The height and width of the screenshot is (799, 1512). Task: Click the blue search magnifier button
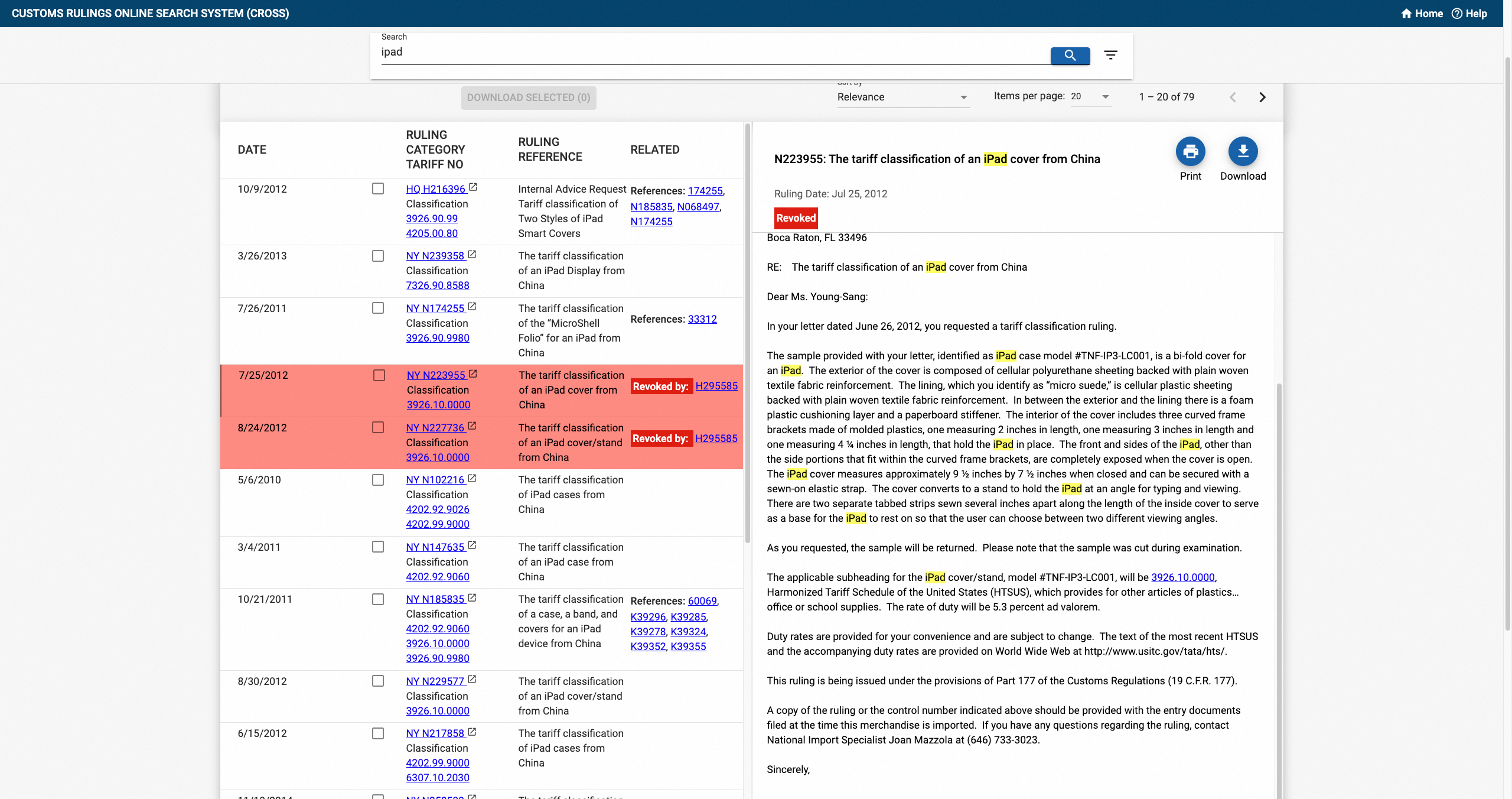pyautogui.click(x=1070, y=56)
